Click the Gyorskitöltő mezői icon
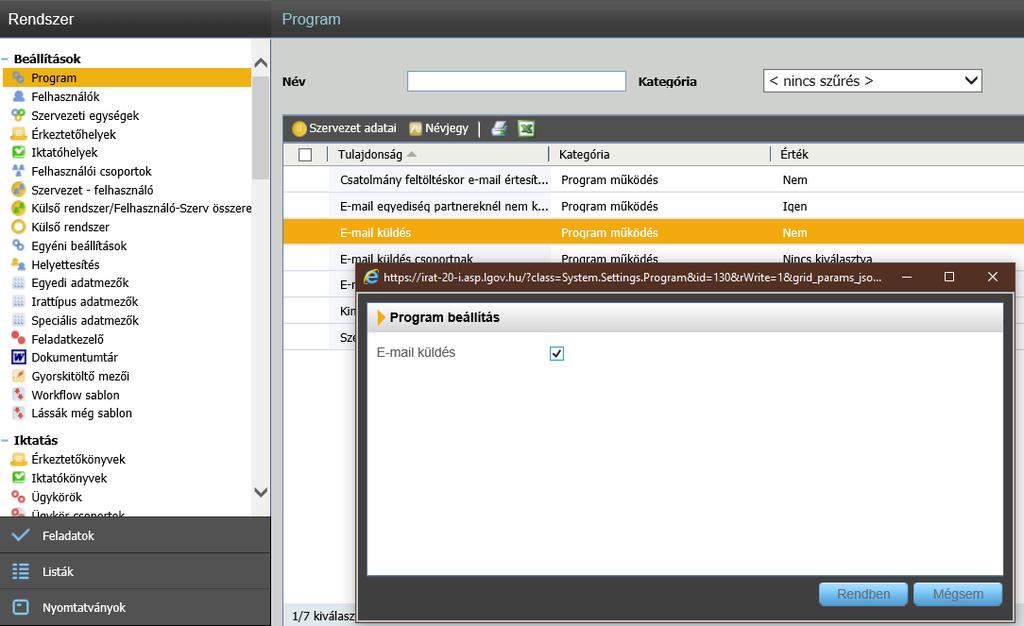This screenshot has height=626, width=1024. [18, 376]
